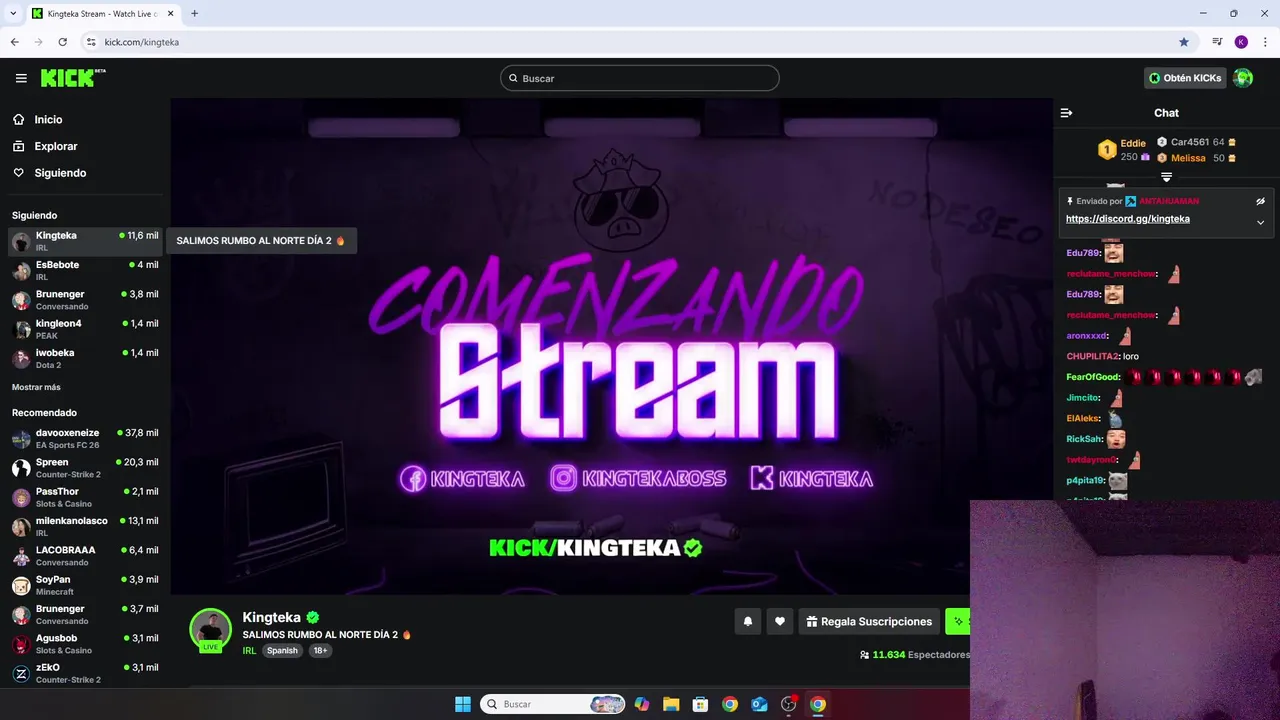Hide the pinned message with eye-slash icon
The image size is (1280, 720).
[x=1260, y=201]
